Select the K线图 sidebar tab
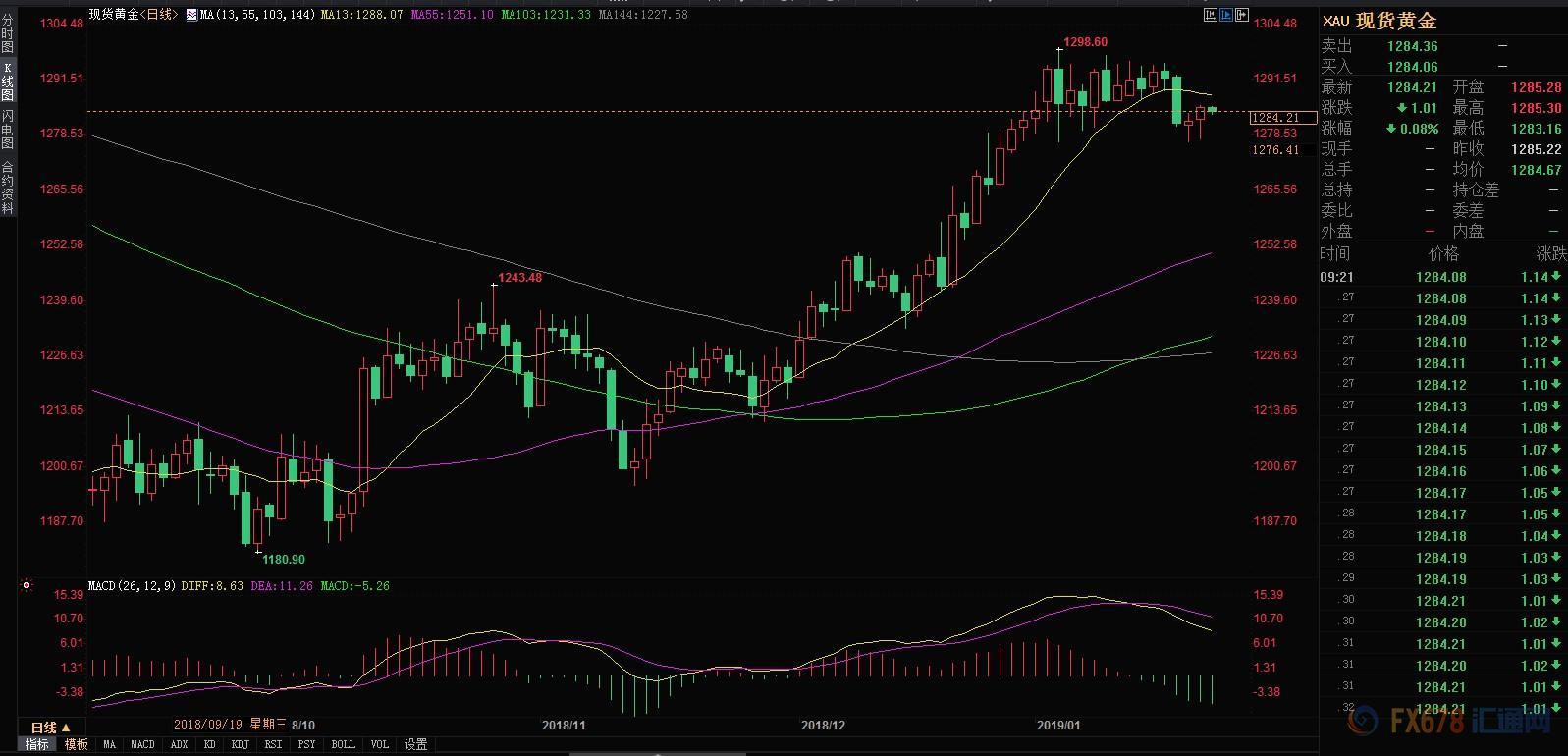 8,81
